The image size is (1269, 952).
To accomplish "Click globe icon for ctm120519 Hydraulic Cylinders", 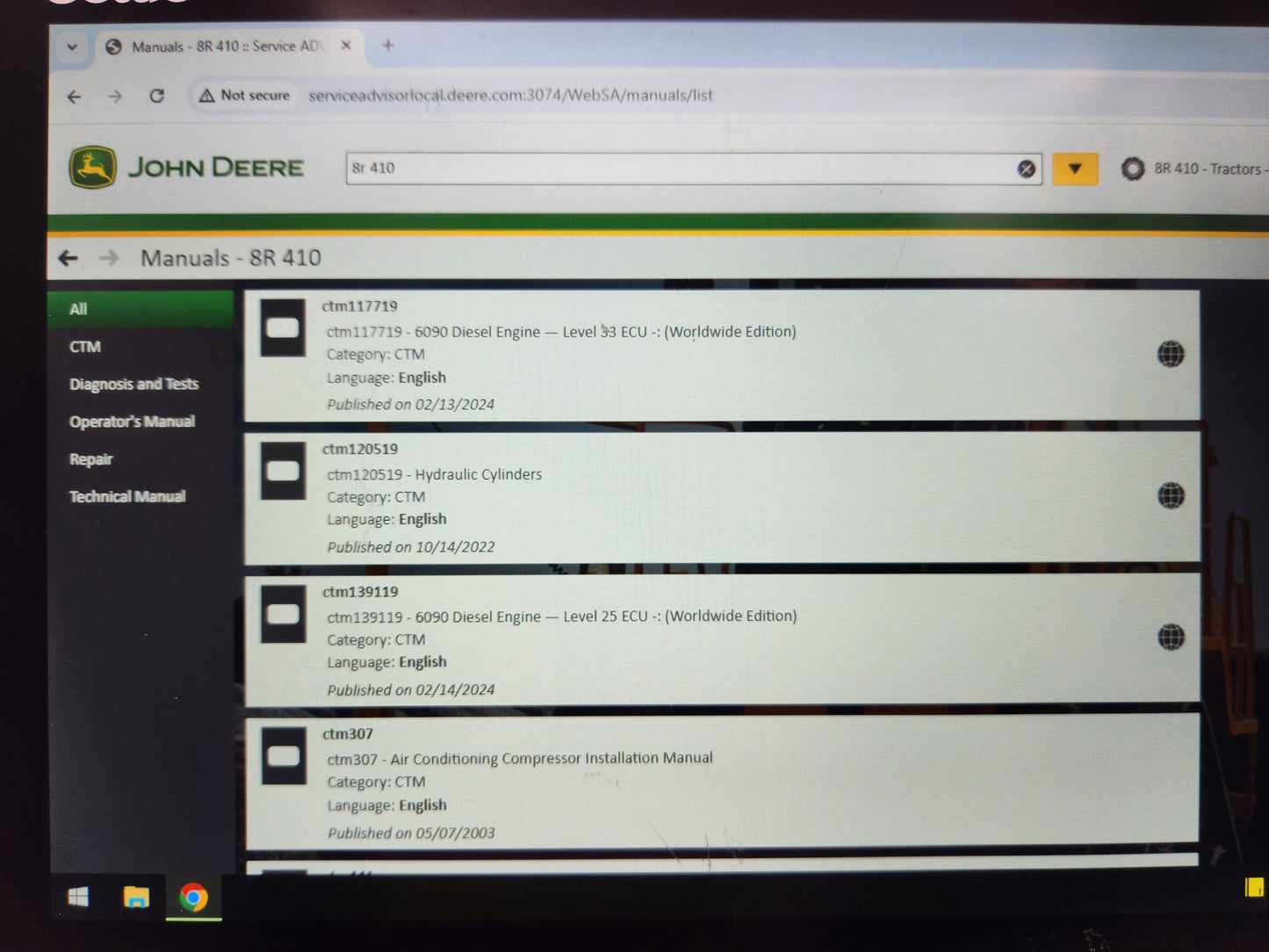I will [1171, 496].
